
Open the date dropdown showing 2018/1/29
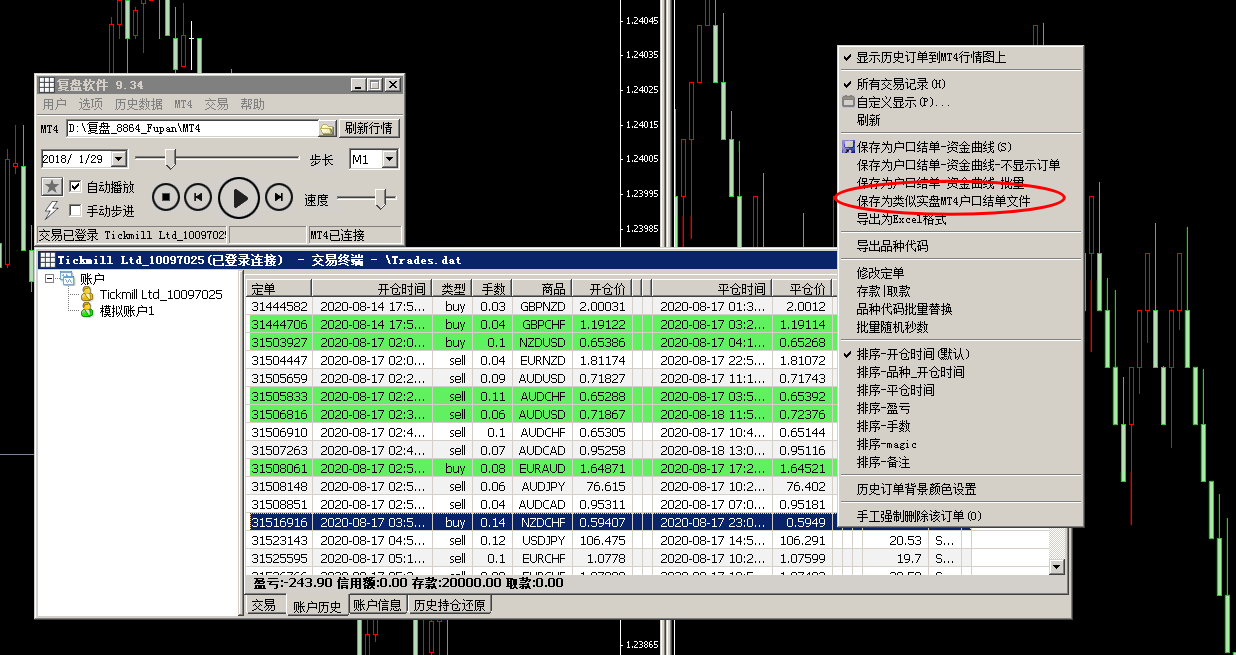(119, 159)
